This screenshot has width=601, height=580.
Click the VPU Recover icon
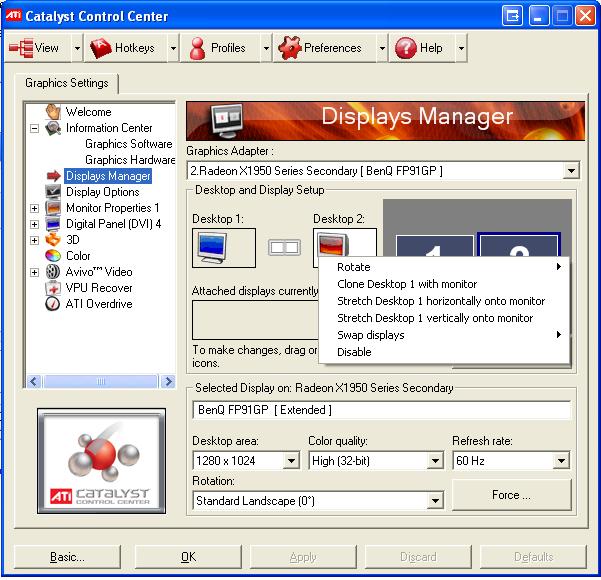53,288
